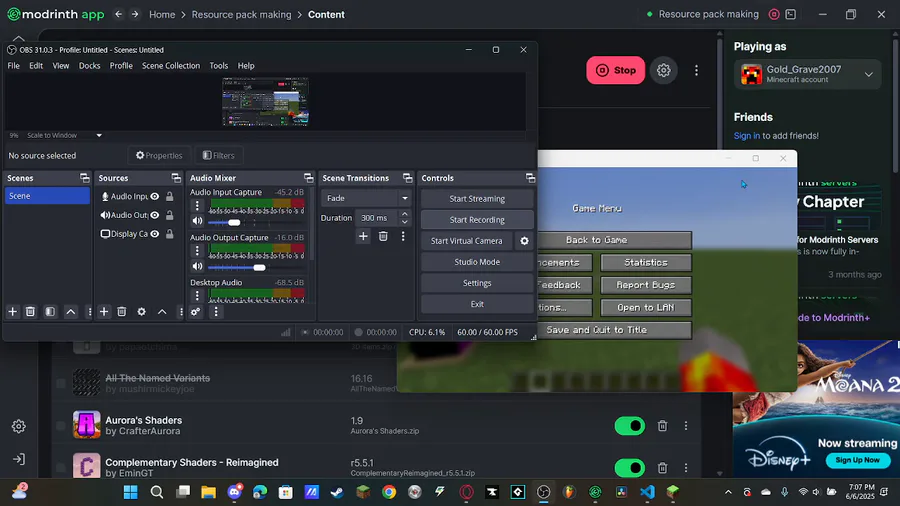Move source up with arrow icon
The height and width of the screenshot is (506, 900).
pyautogui.click(x=162, y=312)
